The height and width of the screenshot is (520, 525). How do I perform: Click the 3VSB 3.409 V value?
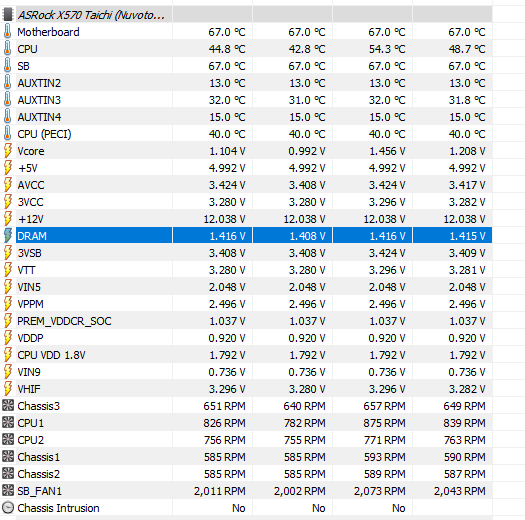[467, 253]
